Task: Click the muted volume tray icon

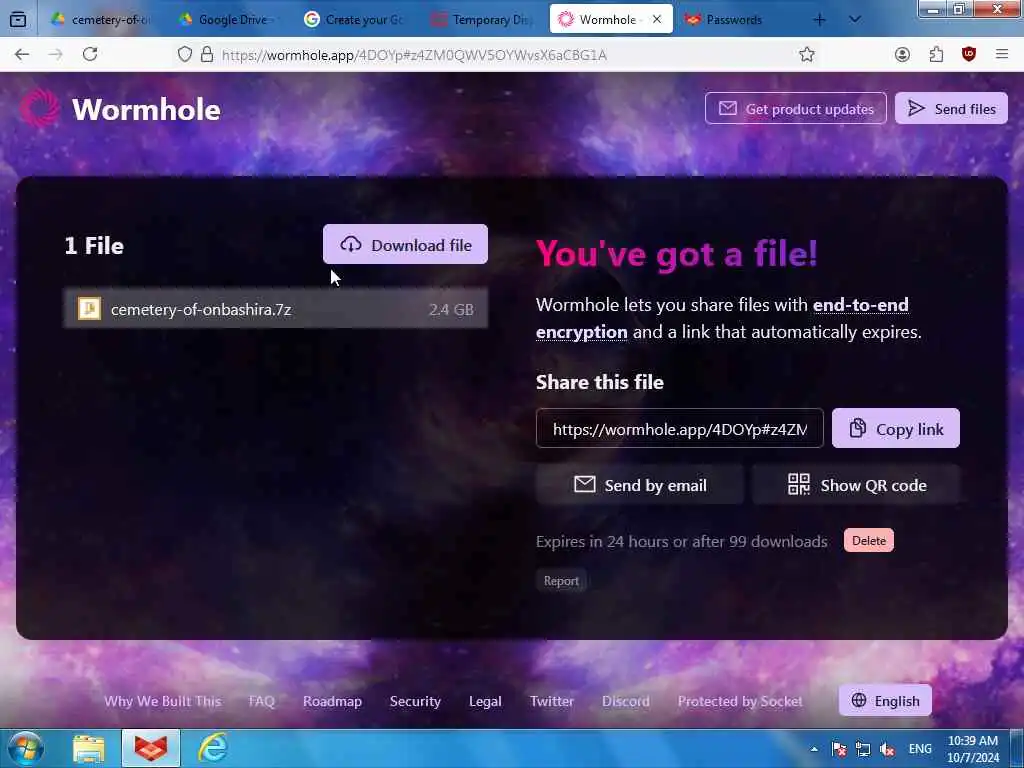Action: coord(887,749)
